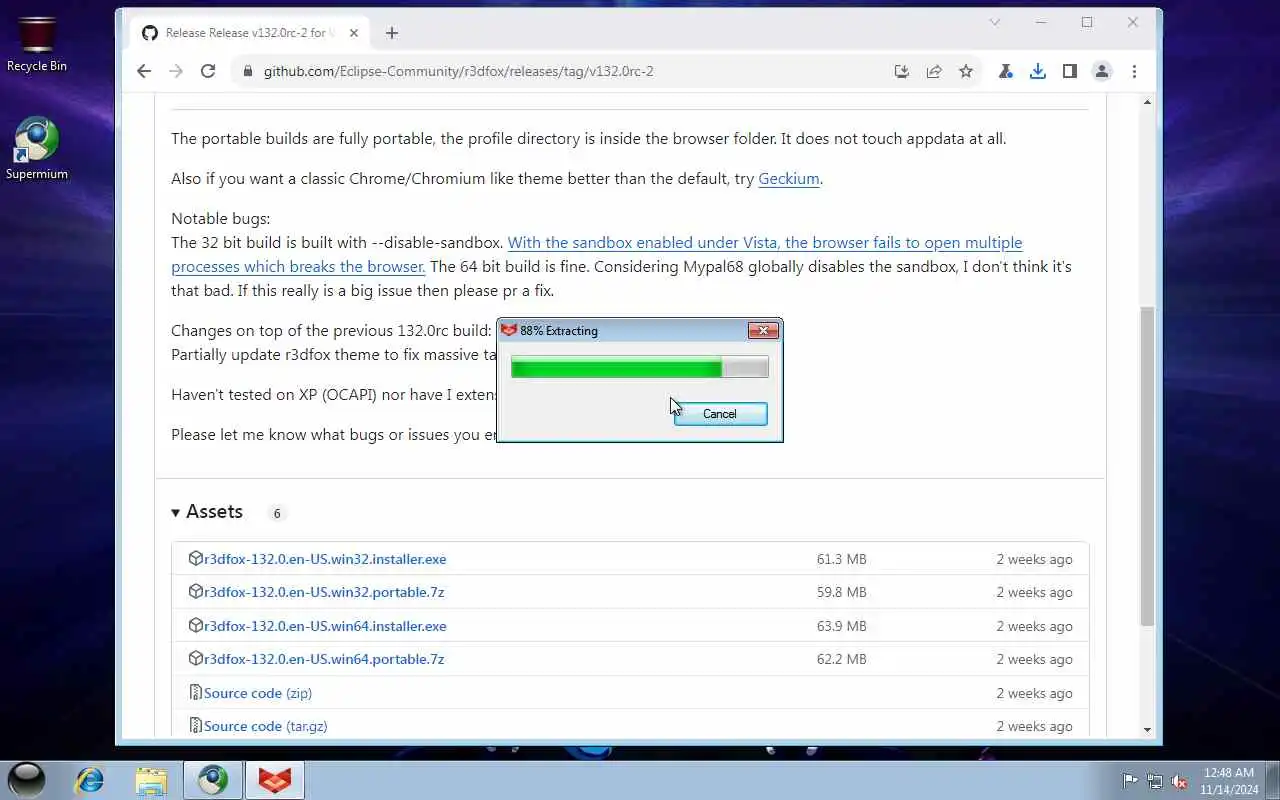Switch to Supermium taskbar button

(213, 780)
